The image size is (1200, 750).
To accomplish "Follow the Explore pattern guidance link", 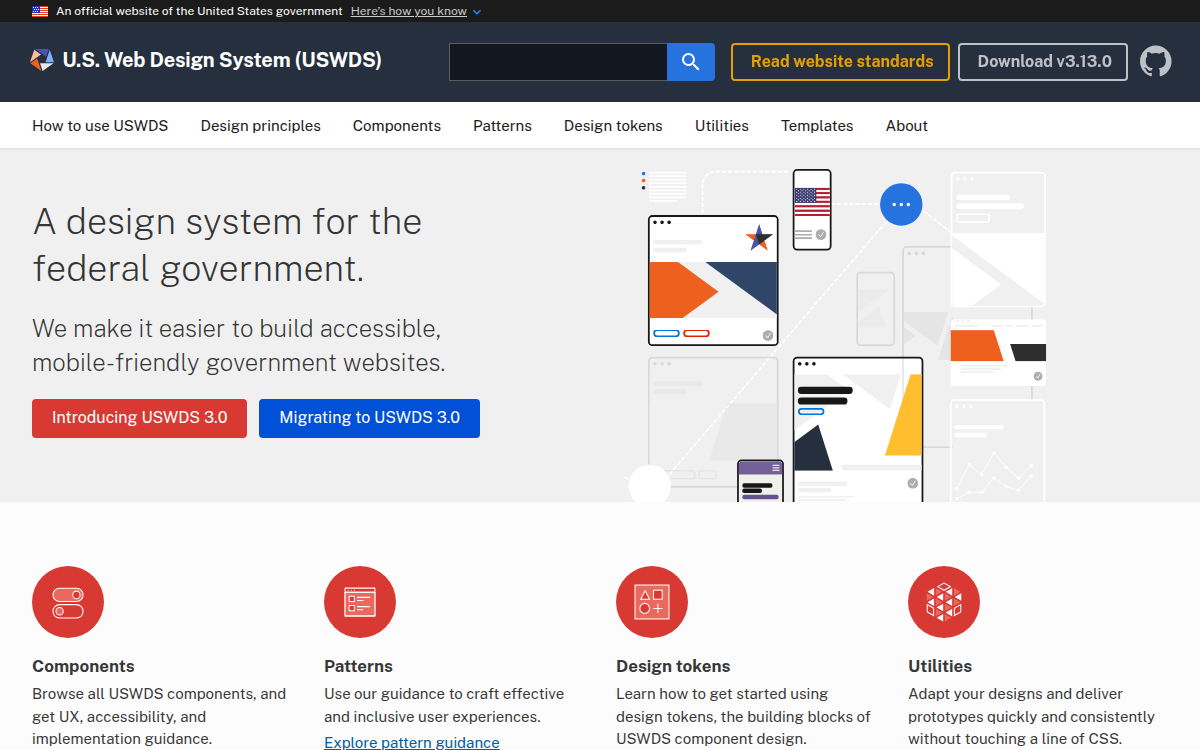I will pyautogui.click(x=412, y=742).
